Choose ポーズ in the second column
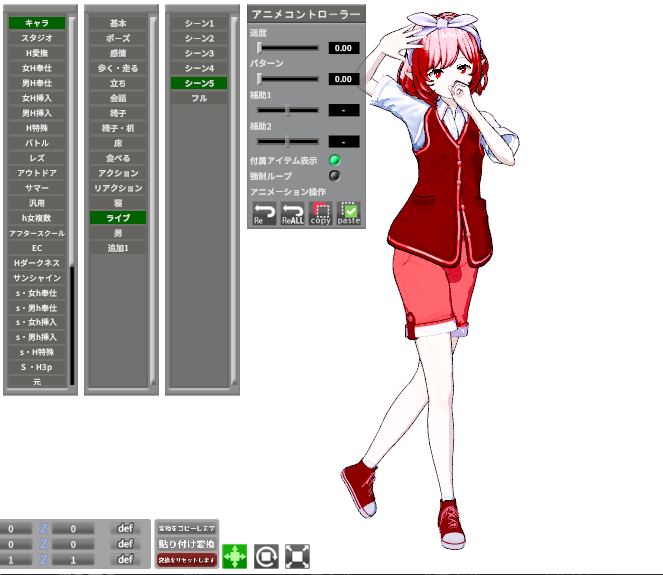Screen dimensions: 663x575 click(x=117, y=38)
